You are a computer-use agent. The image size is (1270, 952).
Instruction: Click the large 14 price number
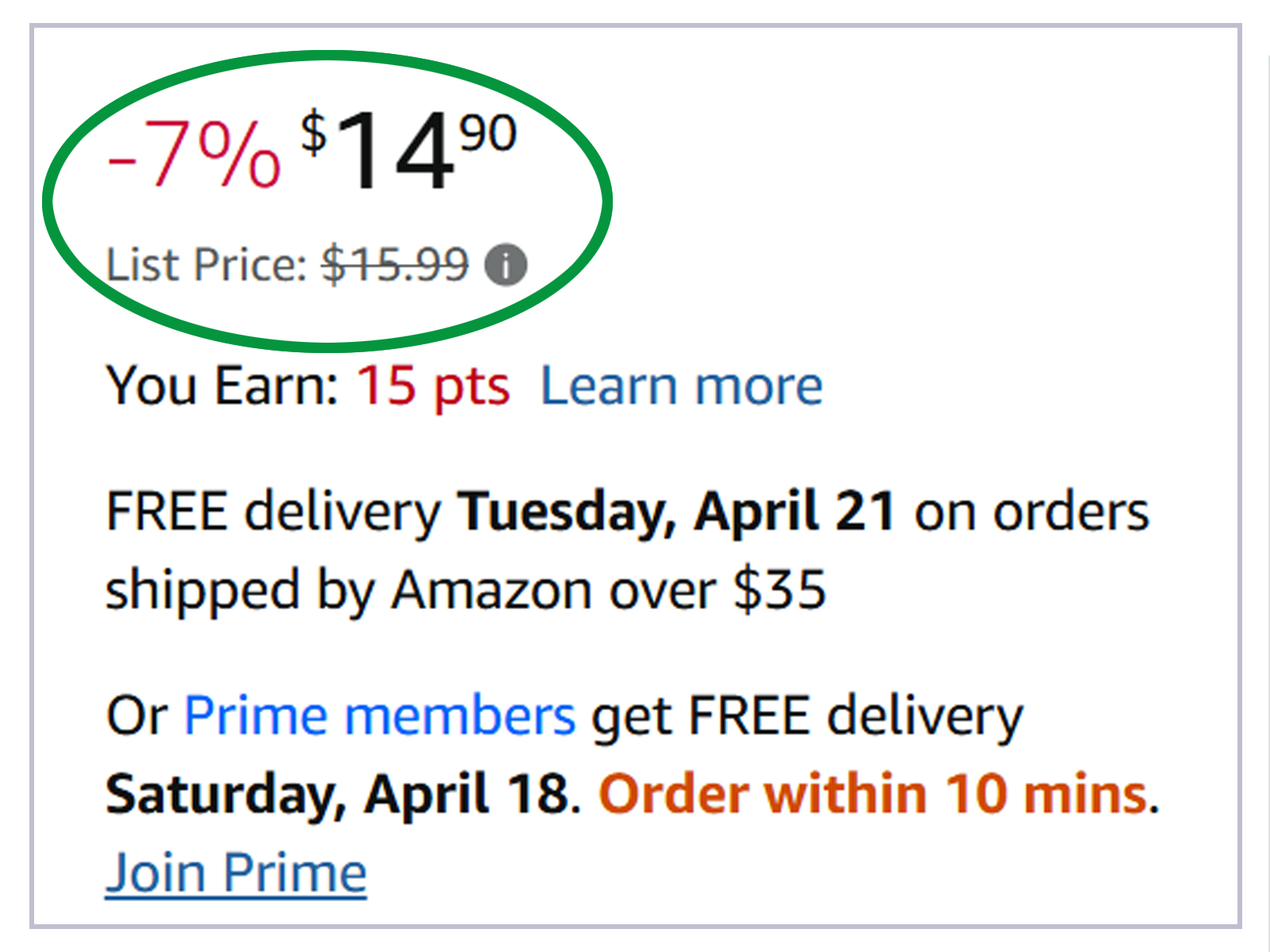(394, 151)
